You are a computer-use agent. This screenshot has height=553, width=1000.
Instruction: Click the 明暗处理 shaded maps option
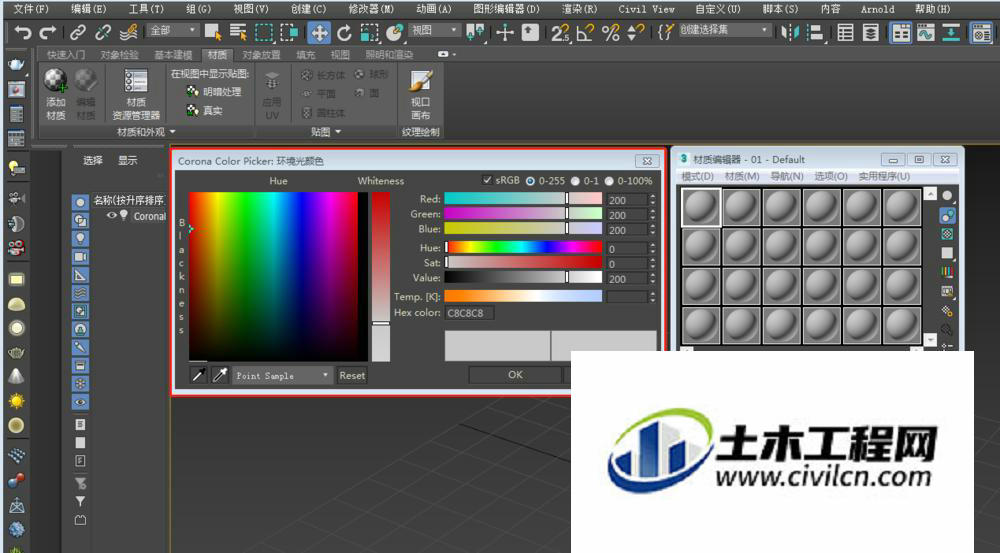[214, 92]
